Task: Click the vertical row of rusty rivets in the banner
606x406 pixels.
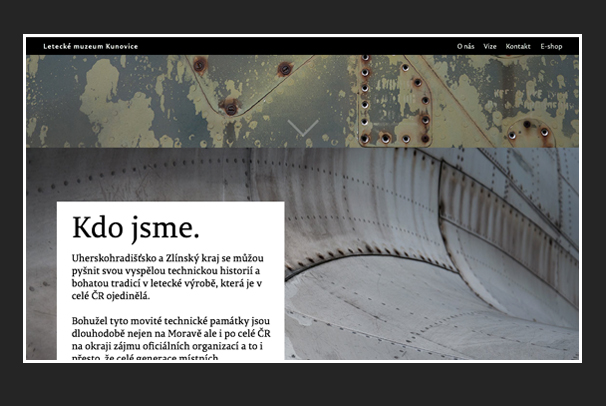Action: pyautogui.click(x=364, y=100)
